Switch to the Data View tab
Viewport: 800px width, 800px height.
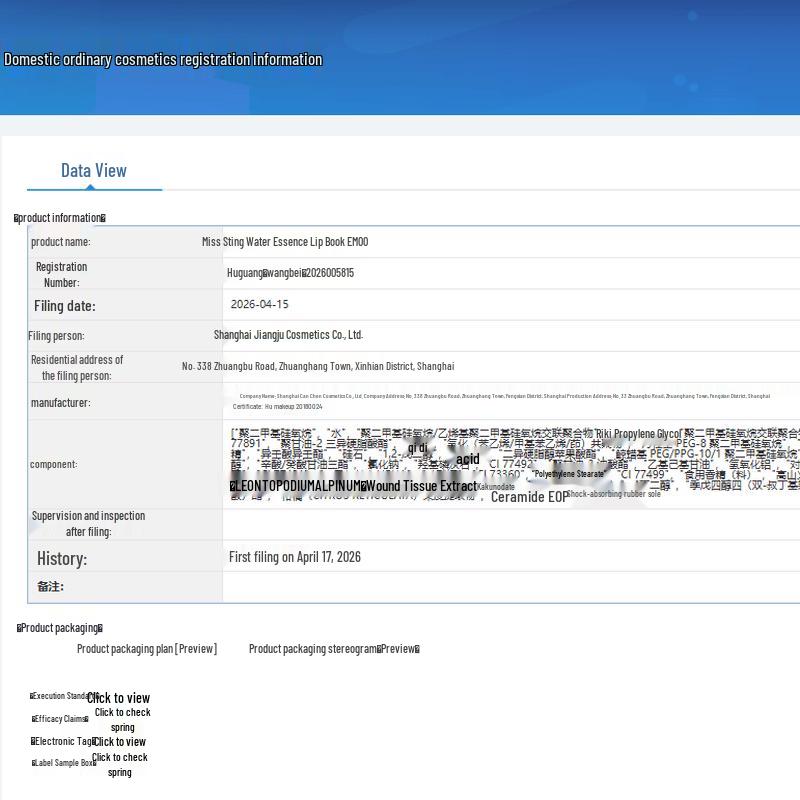coord(94,170)
